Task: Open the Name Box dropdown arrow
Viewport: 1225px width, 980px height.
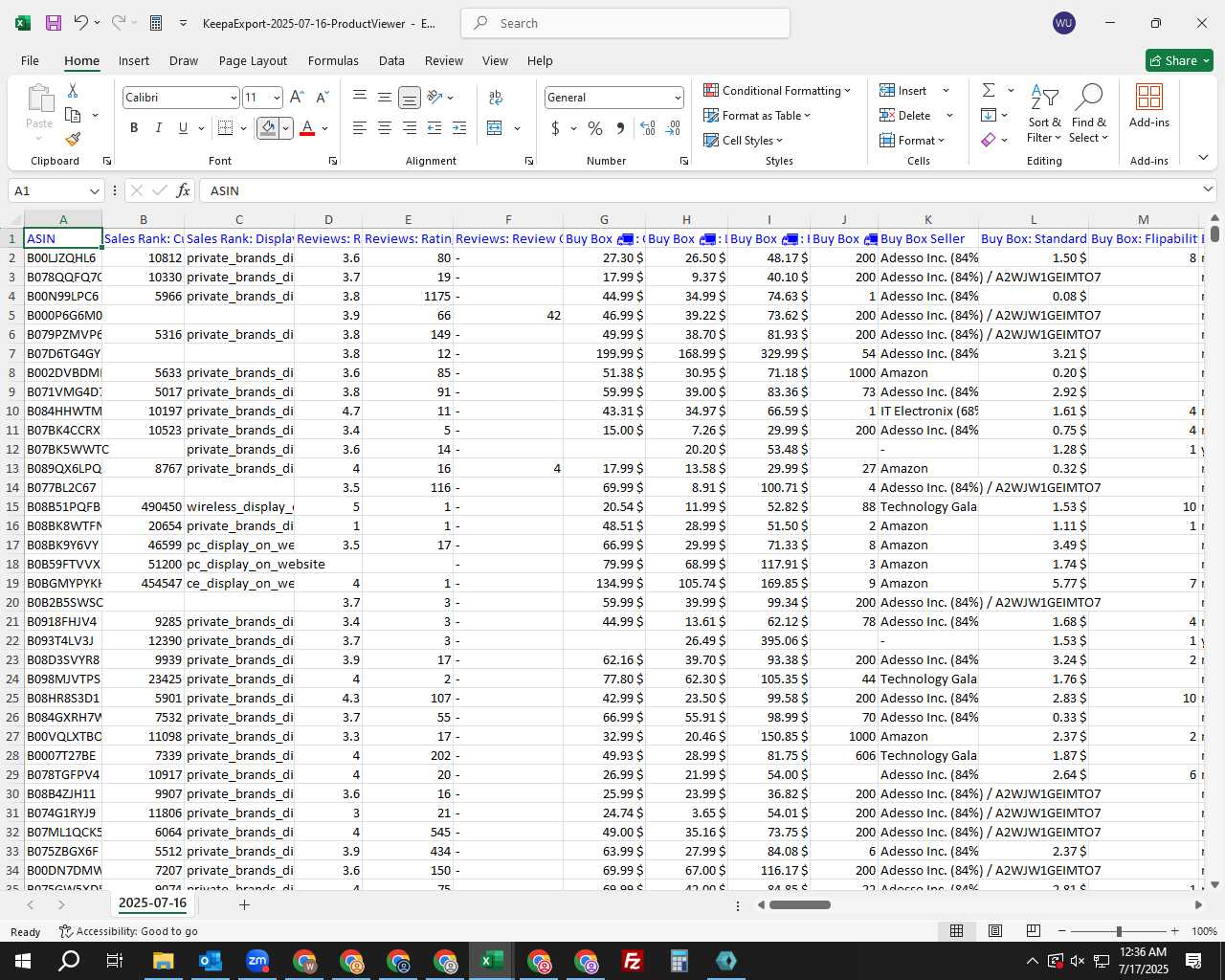Action: (x=94, y=190)
